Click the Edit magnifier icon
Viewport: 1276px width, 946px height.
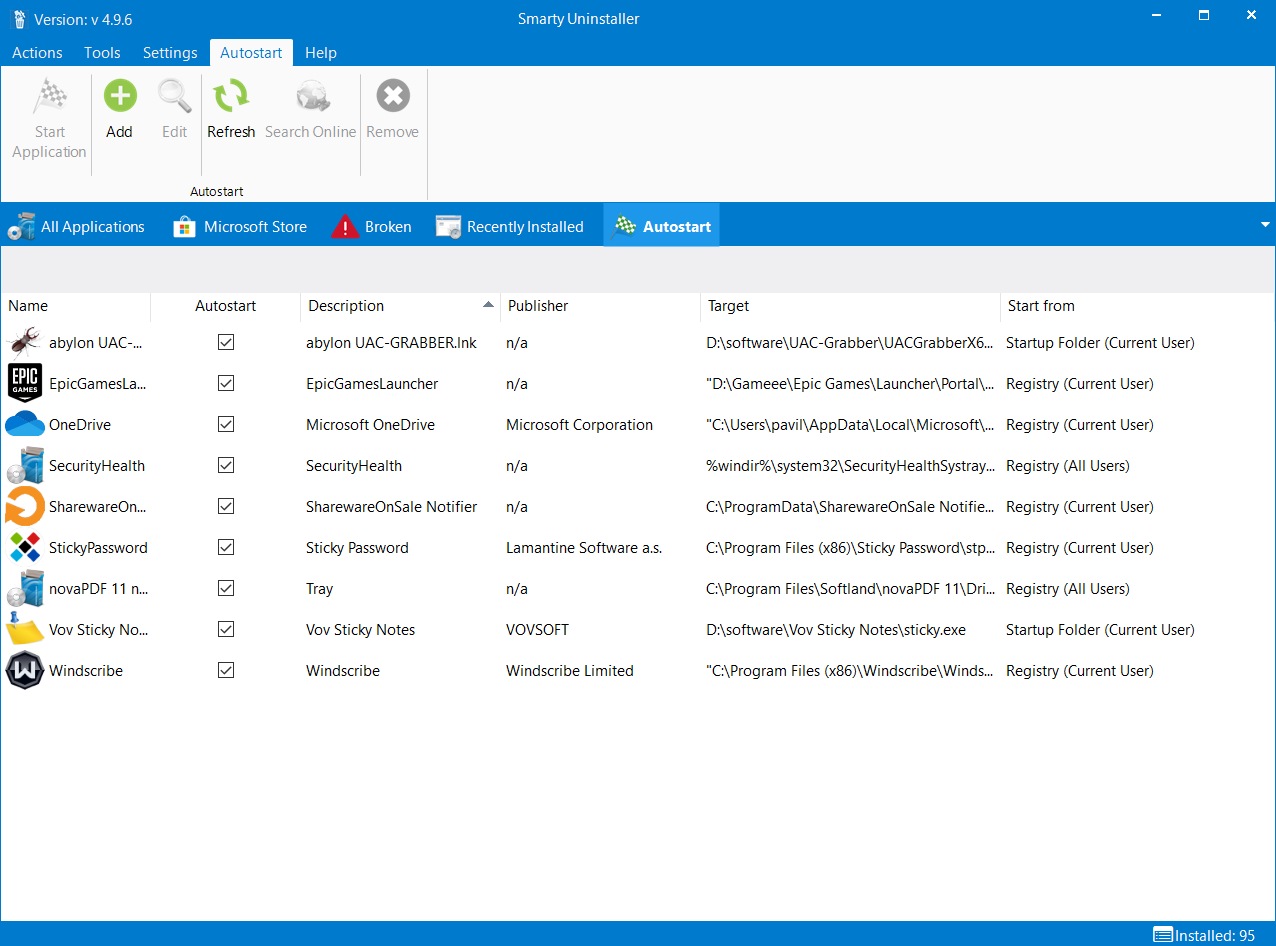tap(175, 96)
